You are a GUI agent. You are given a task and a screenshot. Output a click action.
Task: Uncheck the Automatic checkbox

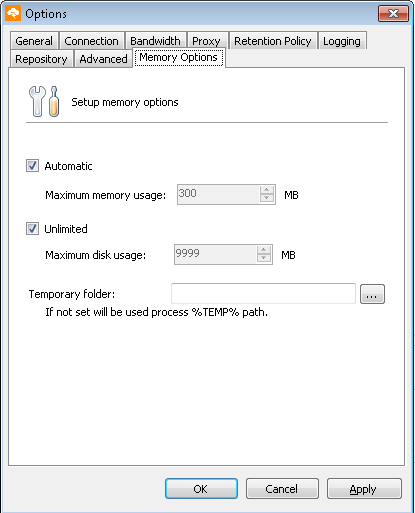[x=32, y=166]
